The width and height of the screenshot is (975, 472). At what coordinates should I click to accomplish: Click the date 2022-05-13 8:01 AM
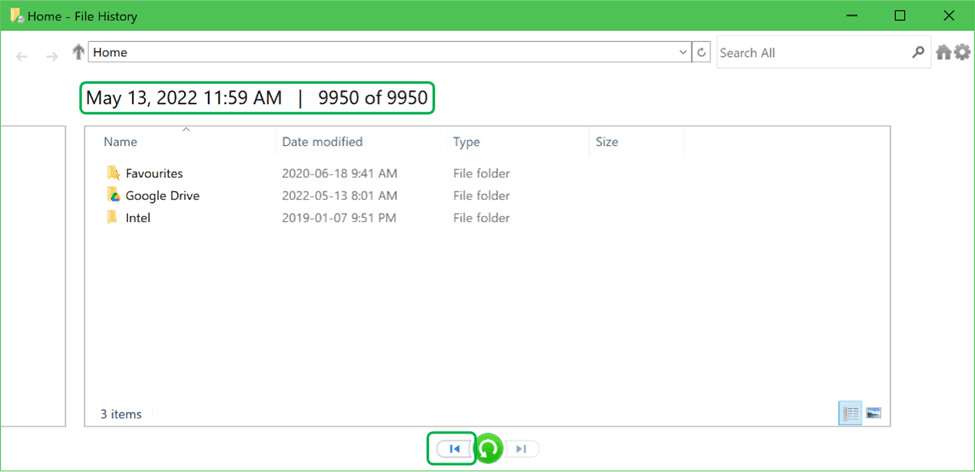click(x=339, y=196)
